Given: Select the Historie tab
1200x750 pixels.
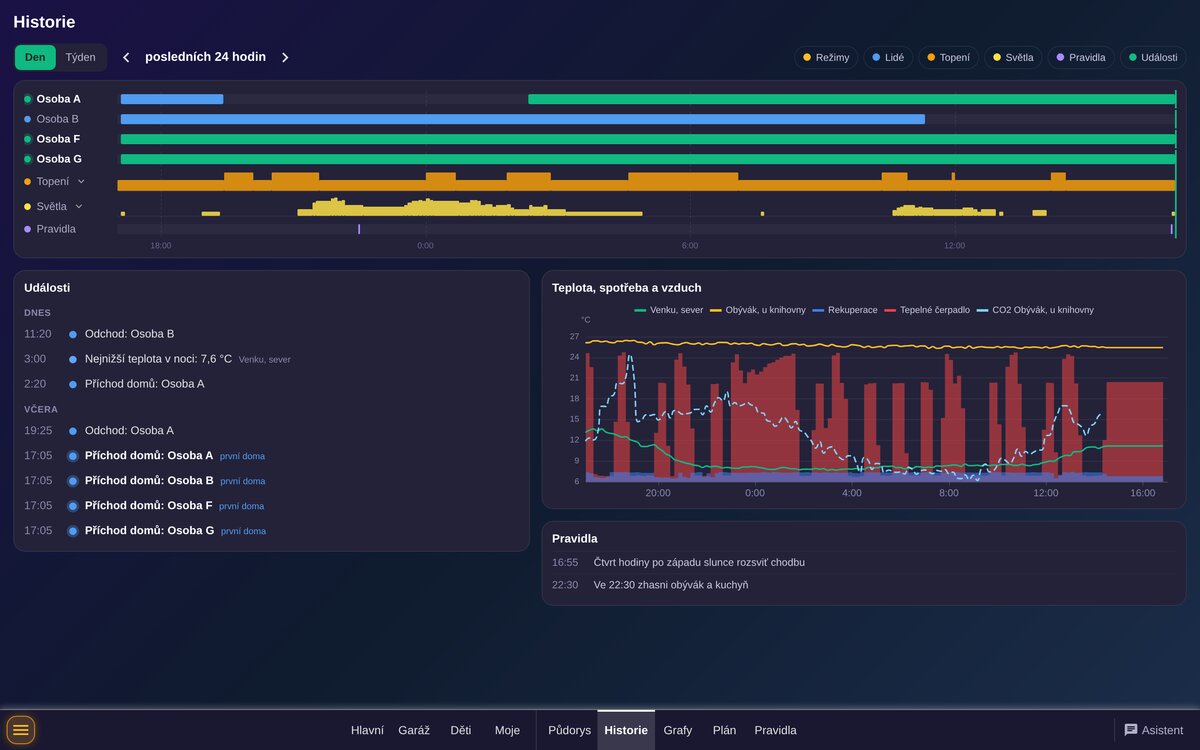Looking at the screenshot, I should (626, 730).
